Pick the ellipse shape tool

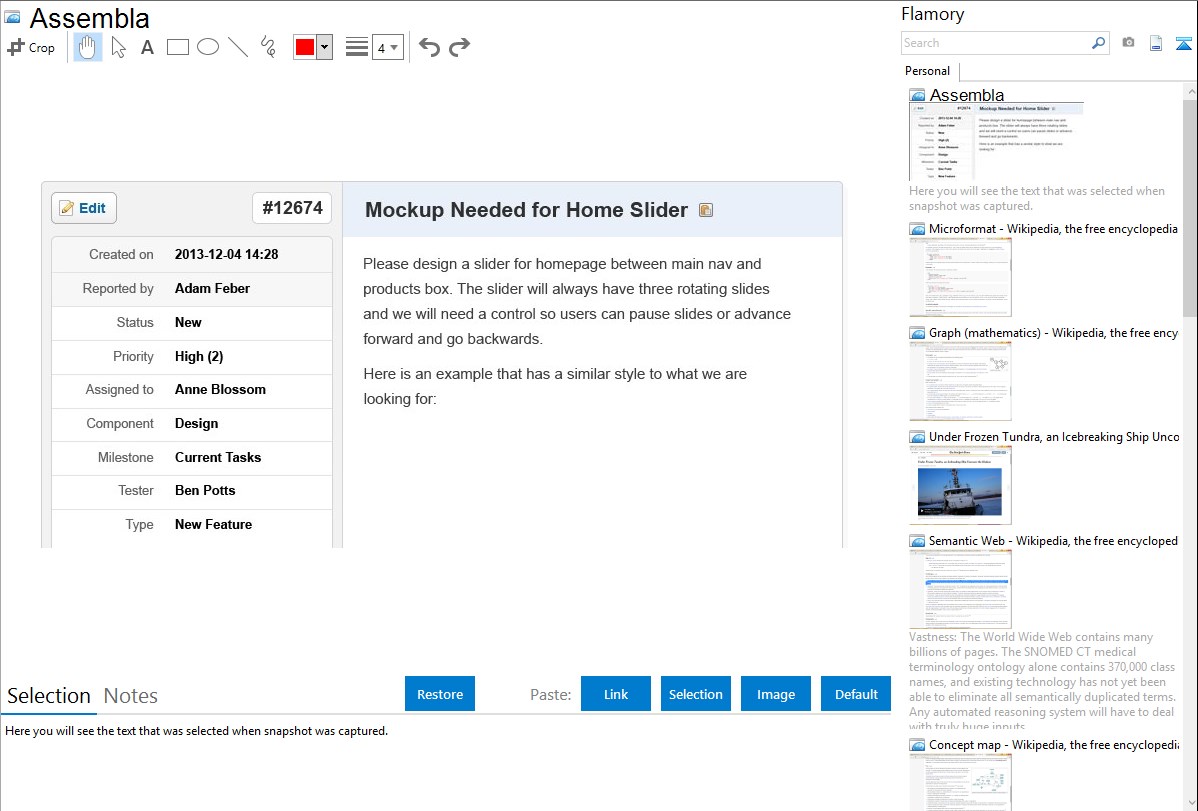[x=208, y=47]
